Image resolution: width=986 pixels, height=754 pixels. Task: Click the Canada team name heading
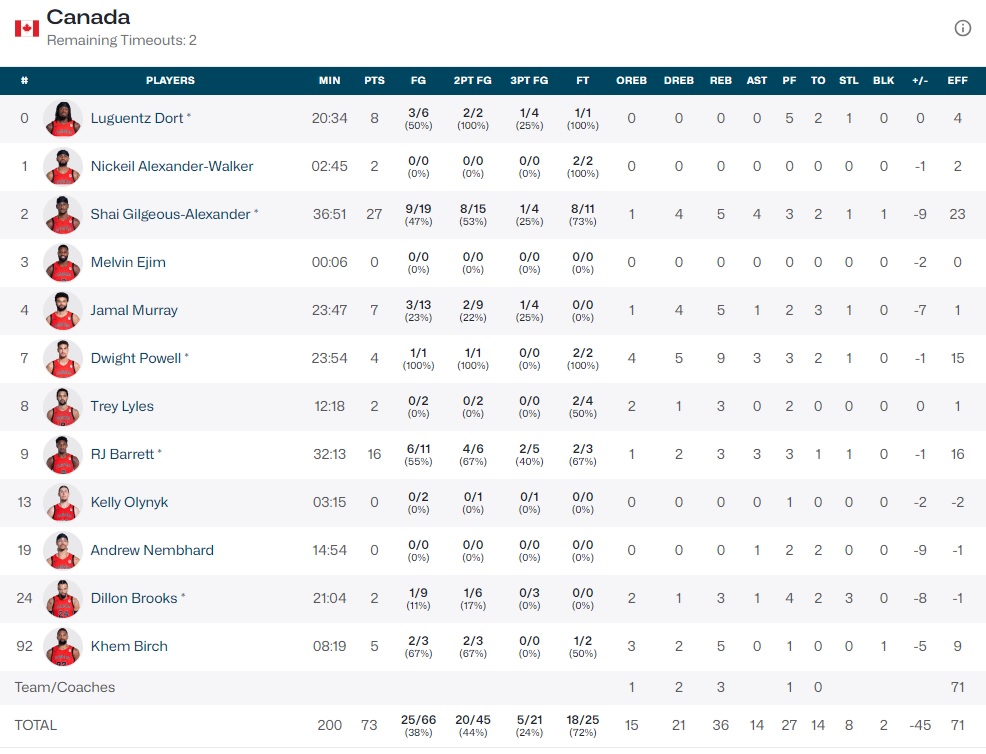88,17
